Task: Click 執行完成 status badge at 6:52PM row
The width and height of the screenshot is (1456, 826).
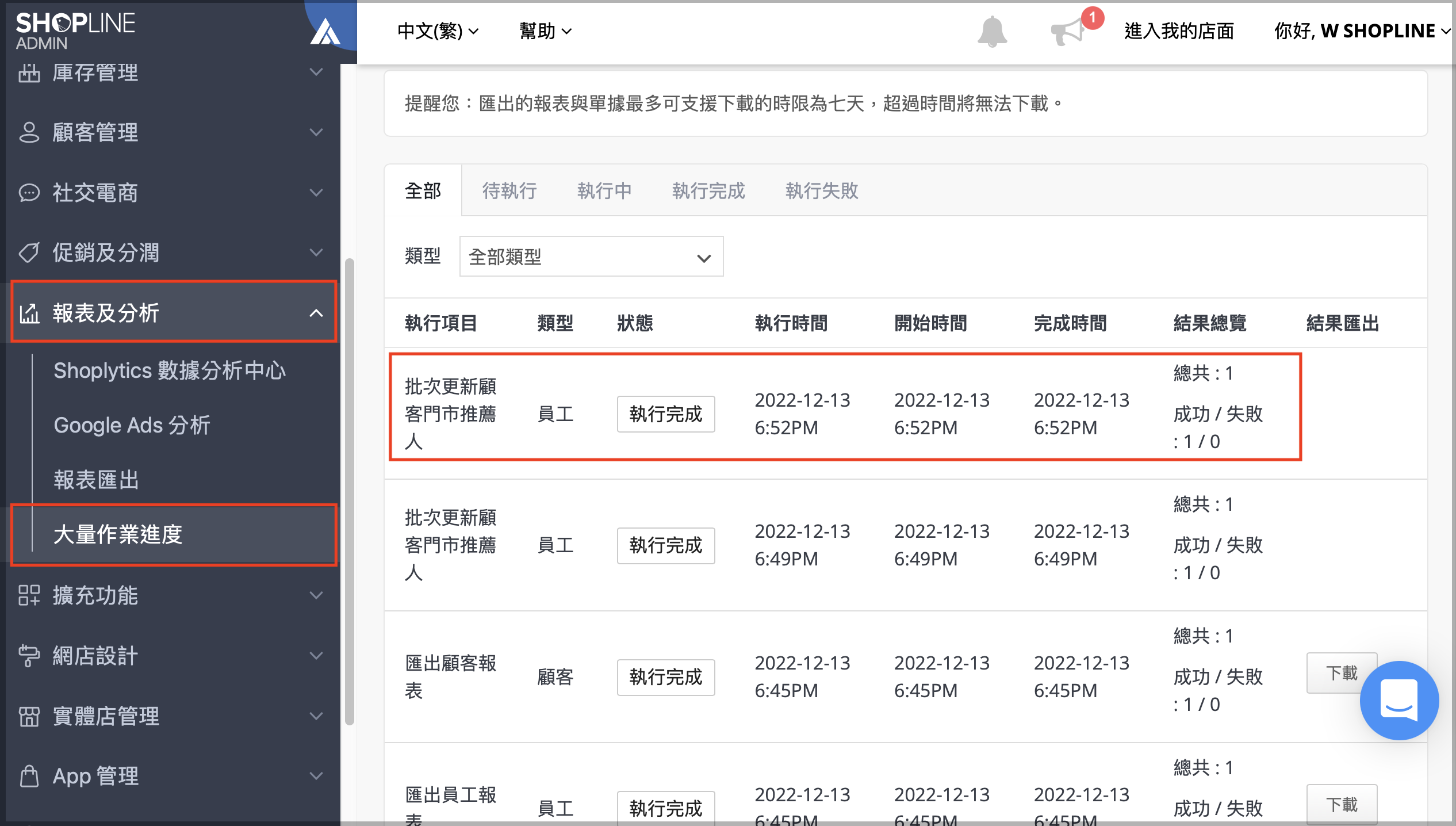Action: pos(666,414)
